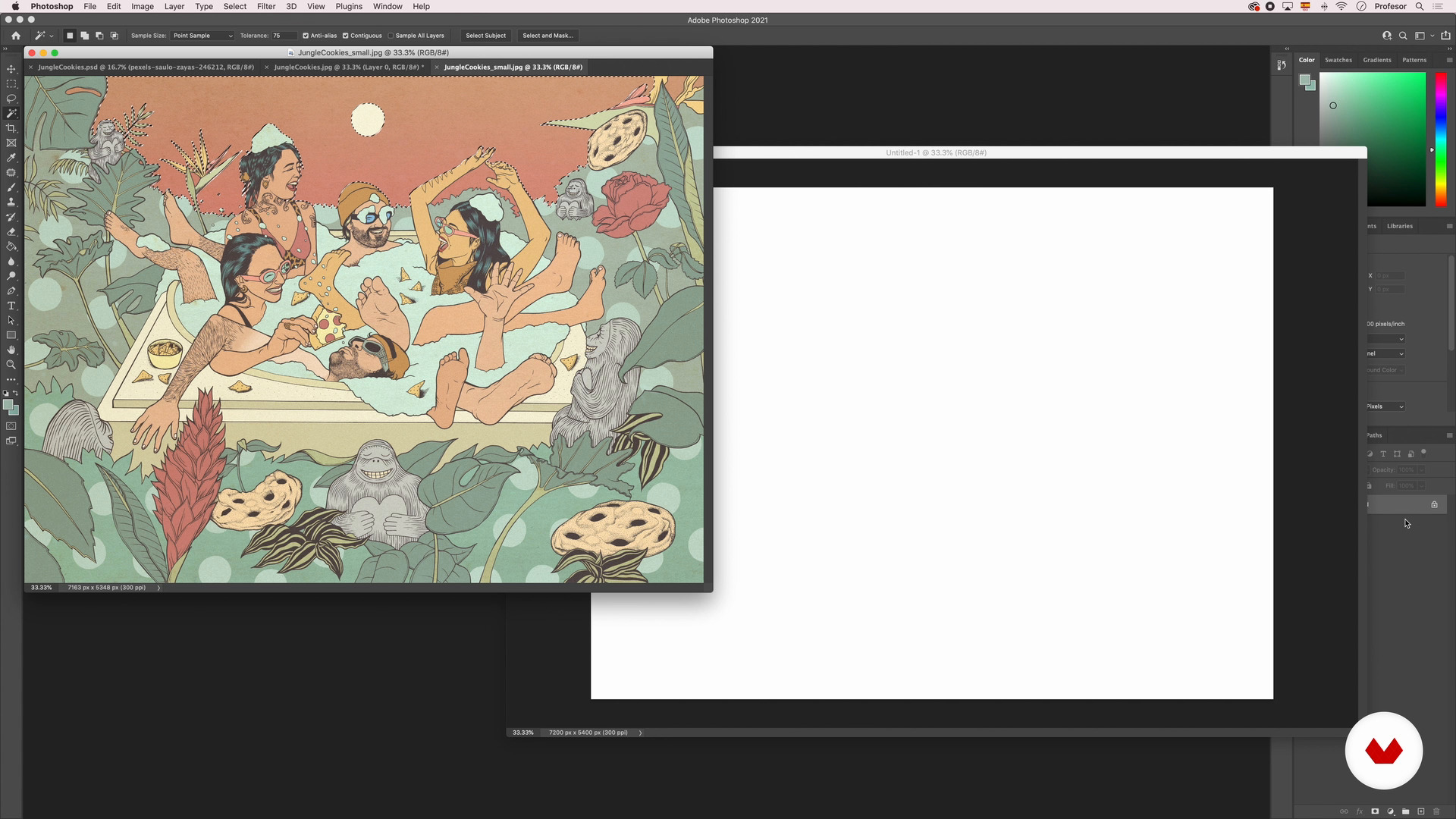Open the Color panel options menu
The width and height of the screenshot is (1456, 819).
coord(1449,60)
